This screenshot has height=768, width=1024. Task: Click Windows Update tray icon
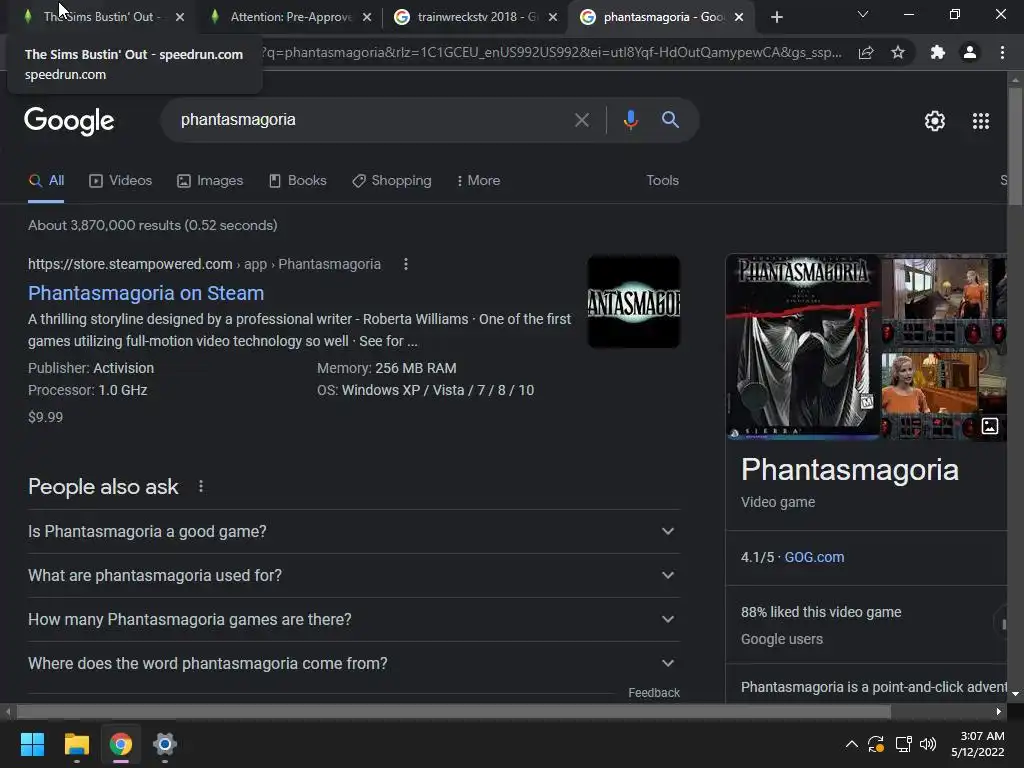[x=876, y=744]
